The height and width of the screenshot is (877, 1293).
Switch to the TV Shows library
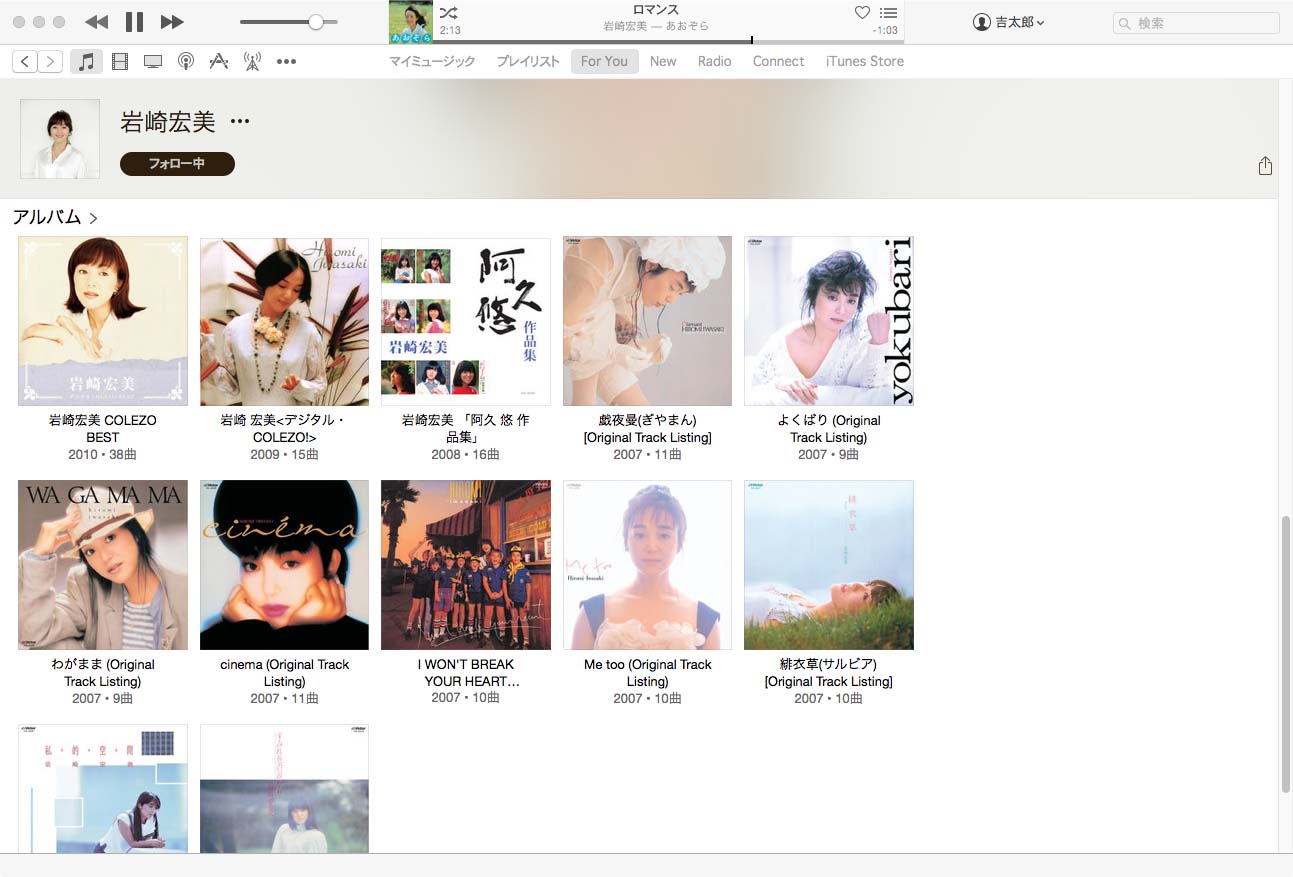[x=153, y=62]
